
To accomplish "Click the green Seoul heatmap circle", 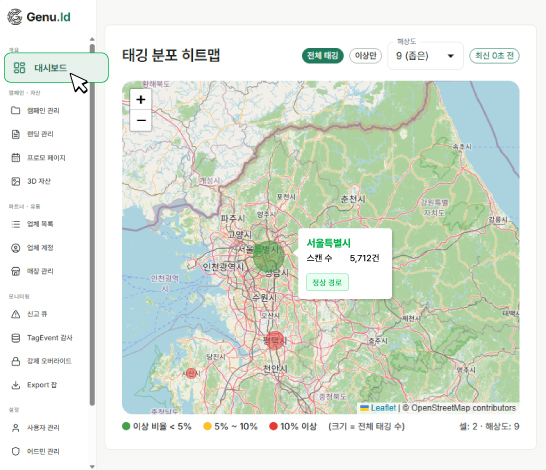I will (268, 256).
